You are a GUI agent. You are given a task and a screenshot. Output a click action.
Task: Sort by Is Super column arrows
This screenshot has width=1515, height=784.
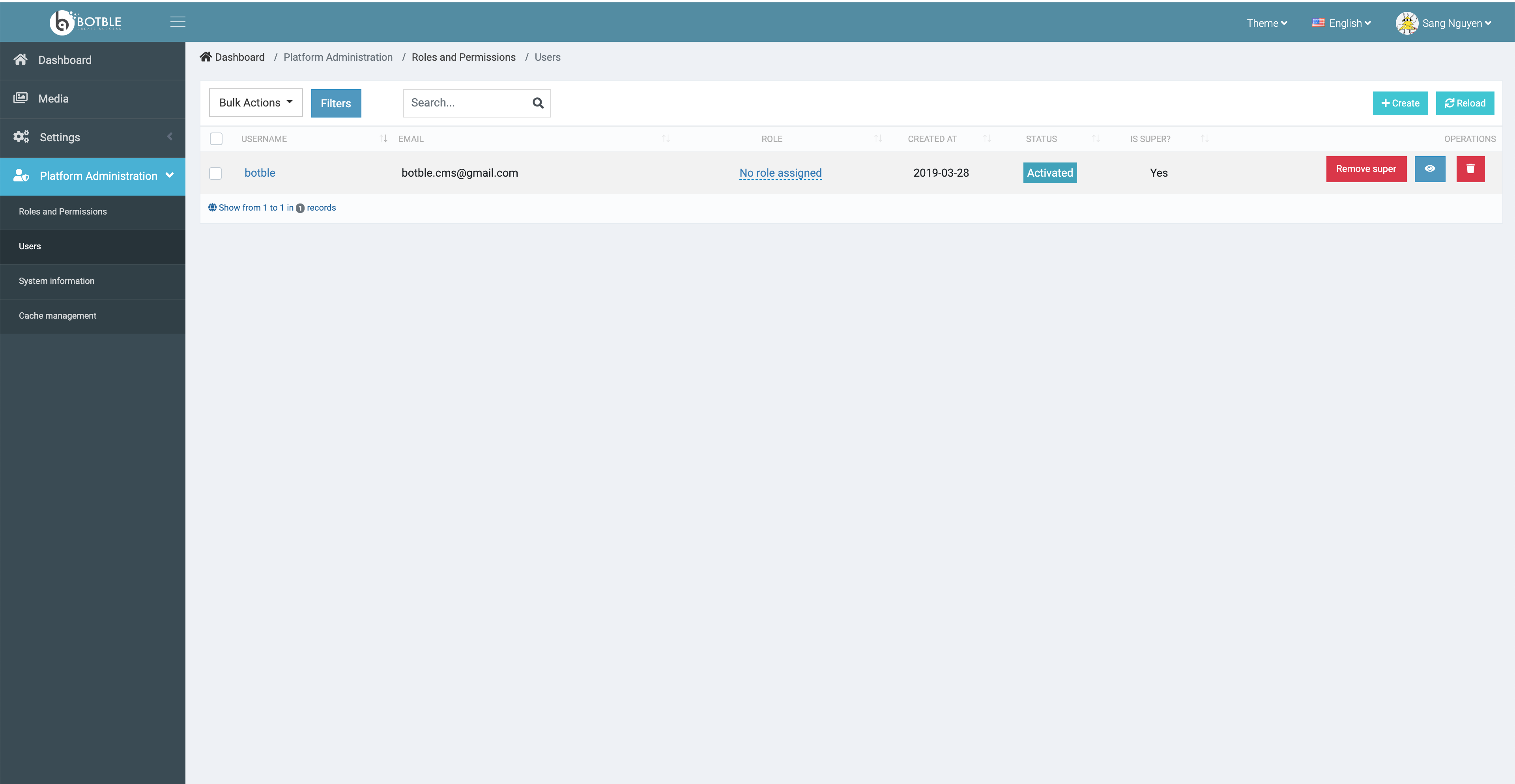click(x=1205, y=139)
